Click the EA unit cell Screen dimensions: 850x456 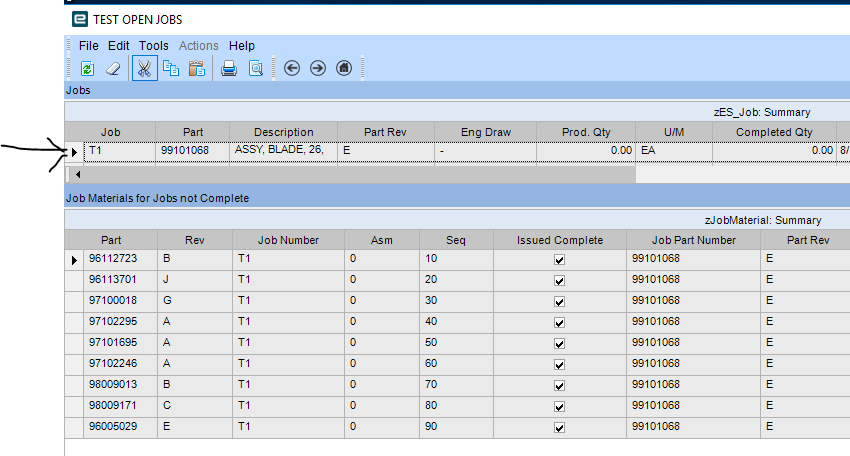[674, 152]
